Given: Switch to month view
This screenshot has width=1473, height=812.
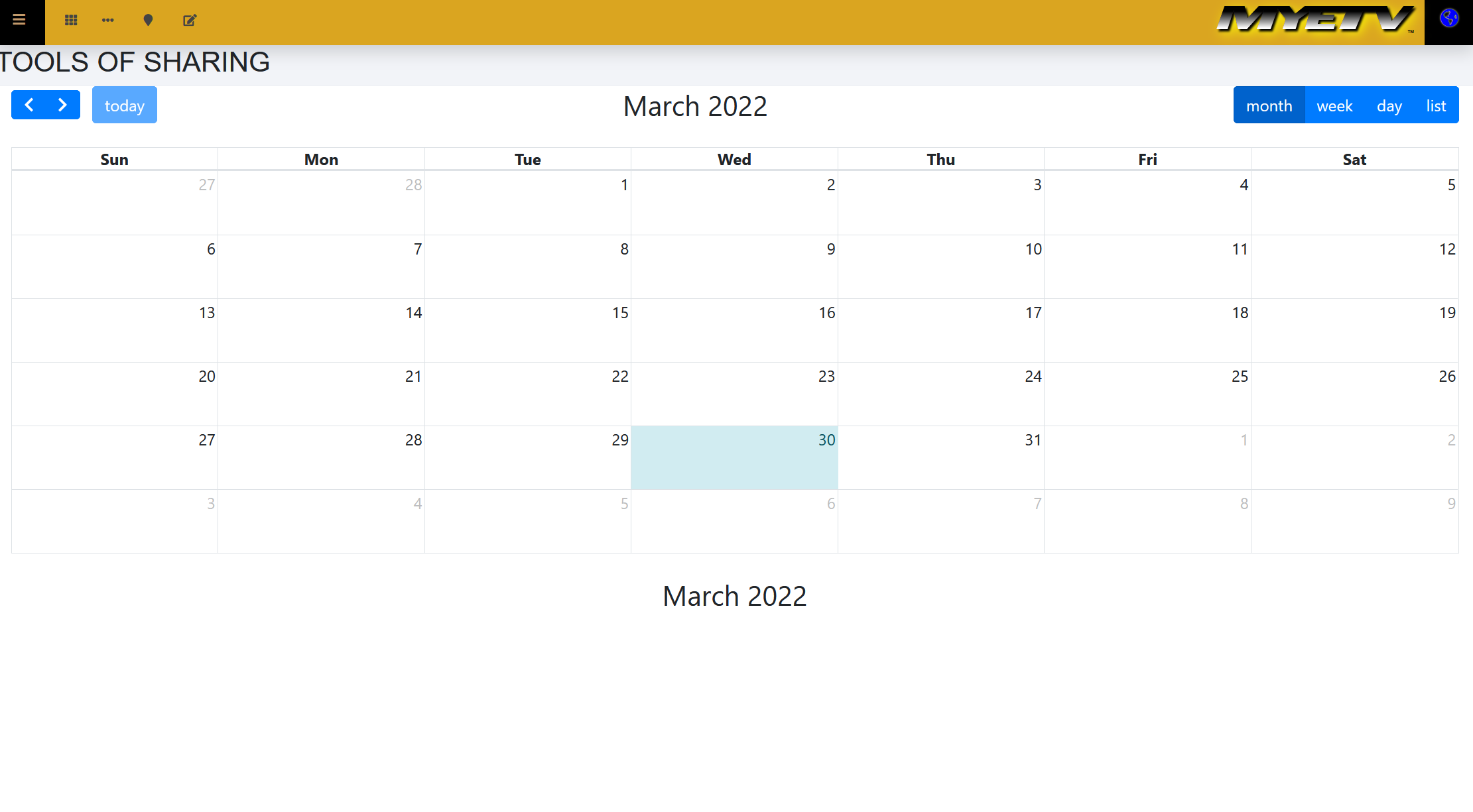Looking at the screenshot, I should (1269, 105).
